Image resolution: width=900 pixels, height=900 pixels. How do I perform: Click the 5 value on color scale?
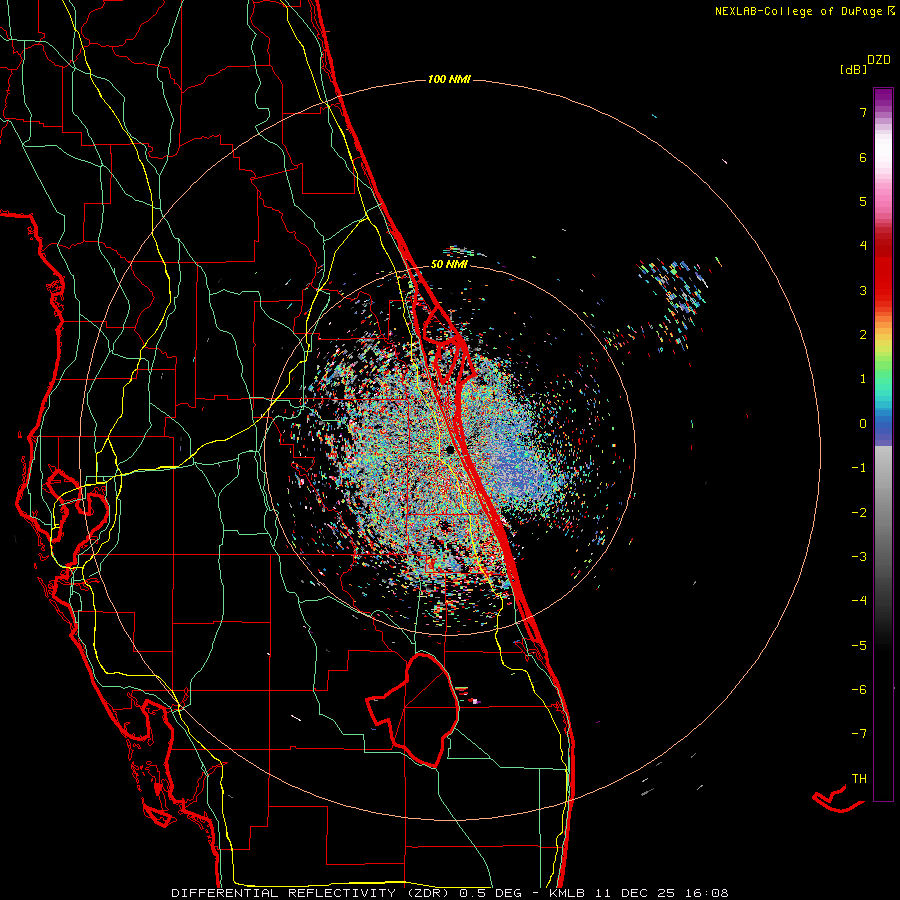[x=863, y=201]
